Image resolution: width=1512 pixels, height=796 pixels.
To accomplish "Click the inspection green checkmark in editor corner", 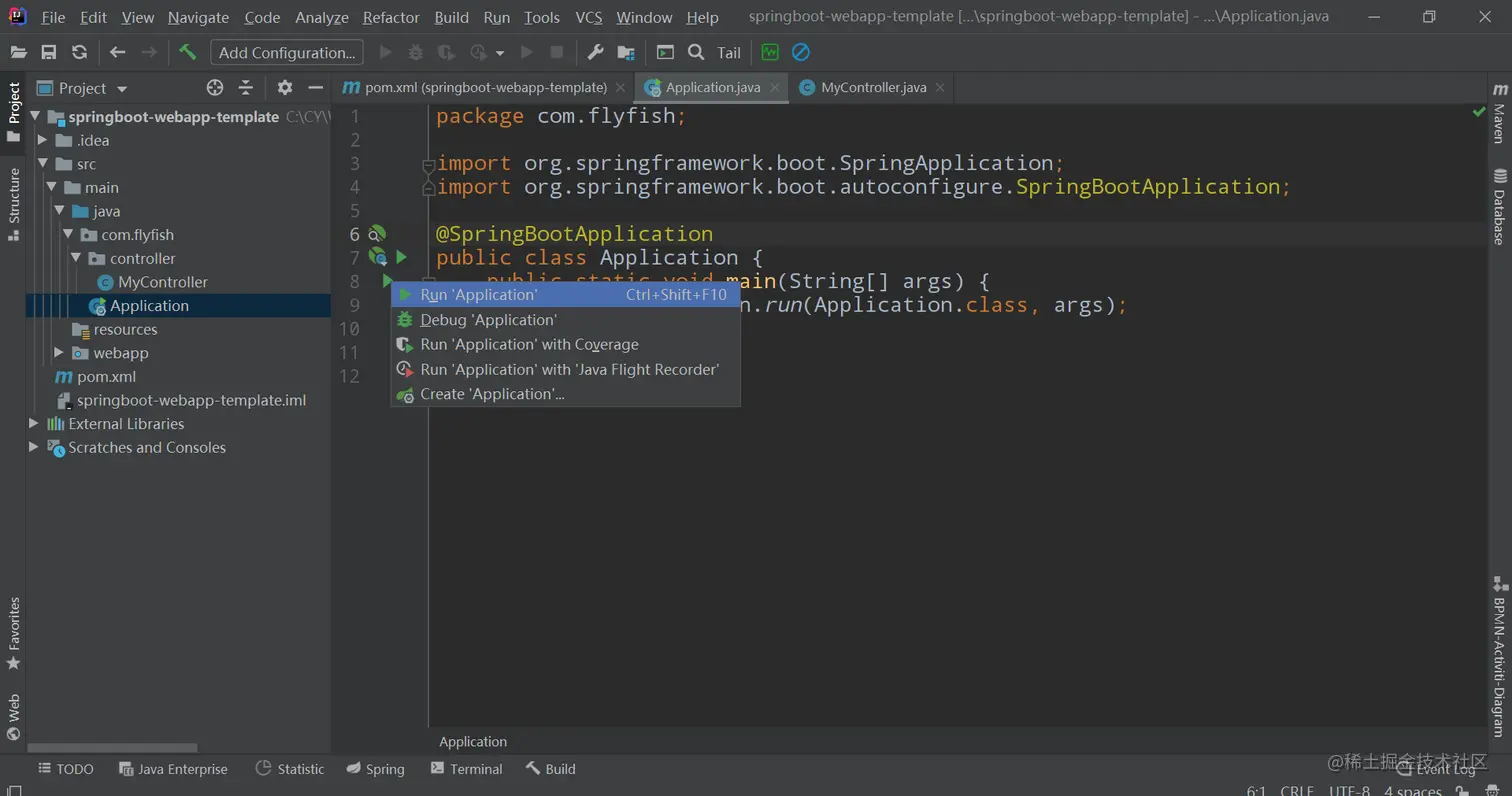I will click(1479, 112).
